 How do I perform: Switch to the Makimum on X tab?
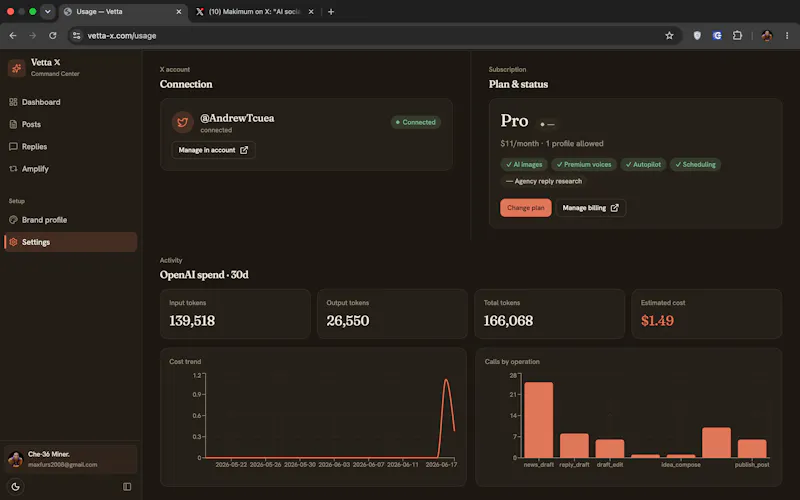point(255,12)
